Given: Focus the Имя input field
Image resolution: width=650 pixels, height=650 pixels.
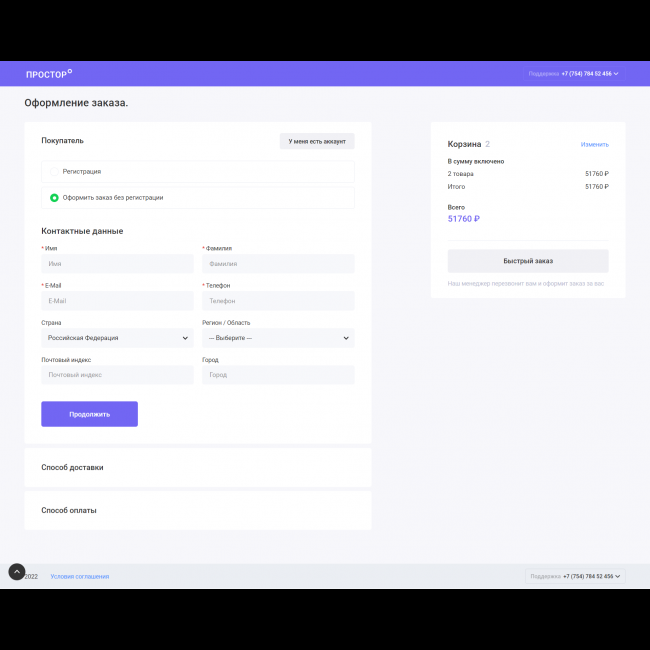Looking at the screenshot, I should (117, 264).
